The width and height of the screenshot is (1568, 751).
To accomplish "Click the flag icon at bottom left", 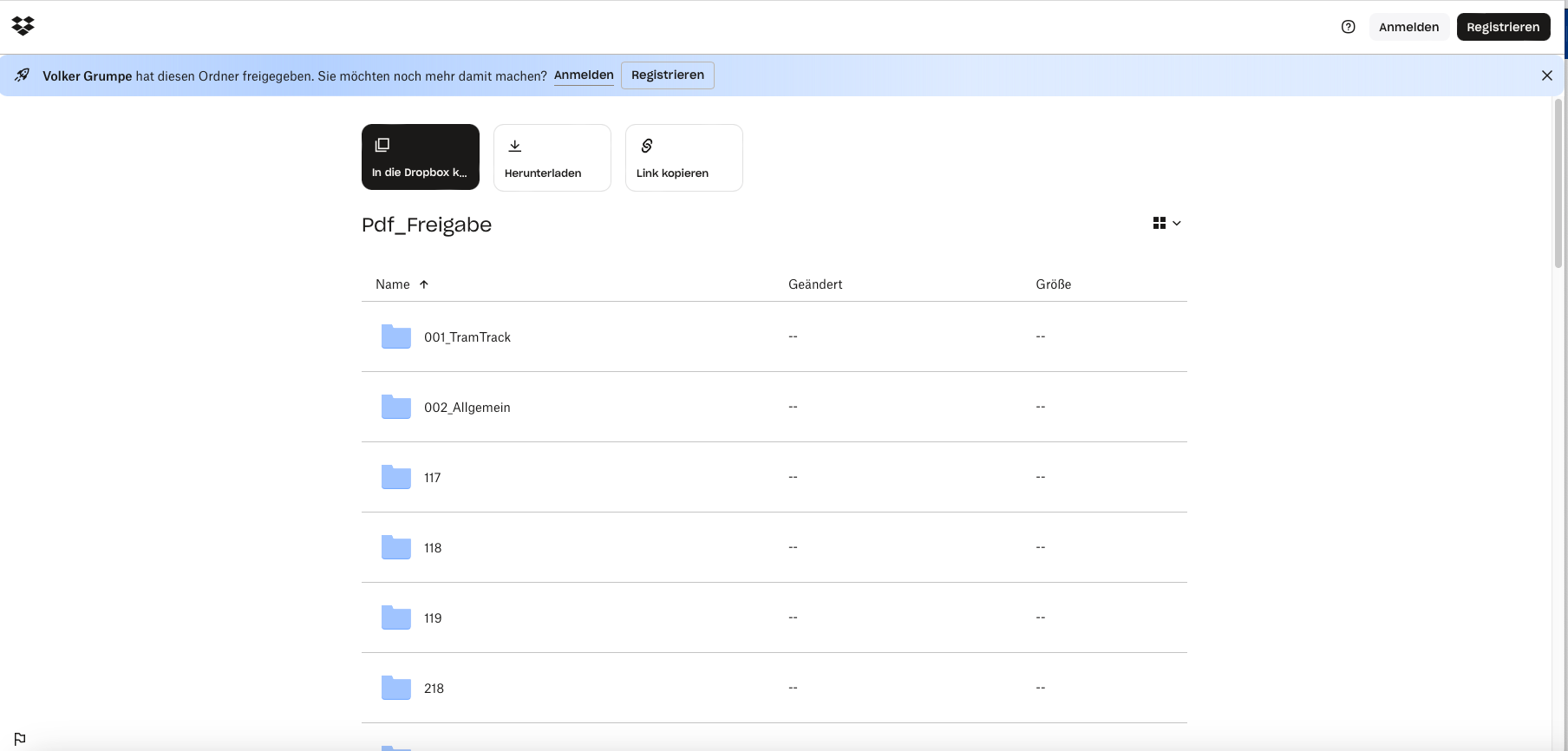I will [x=20, y=738].
